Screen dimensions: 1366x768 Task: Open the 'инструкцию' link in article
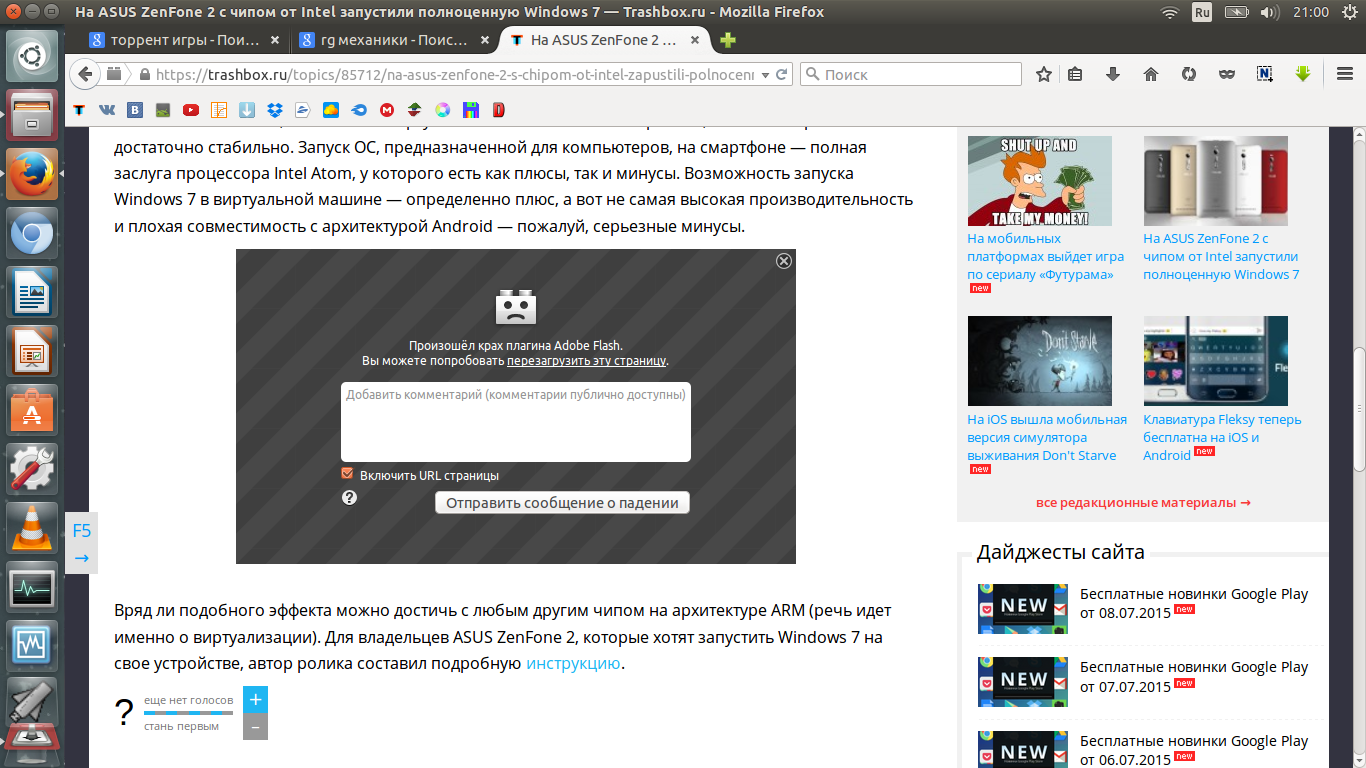click(x=573, y=662)
